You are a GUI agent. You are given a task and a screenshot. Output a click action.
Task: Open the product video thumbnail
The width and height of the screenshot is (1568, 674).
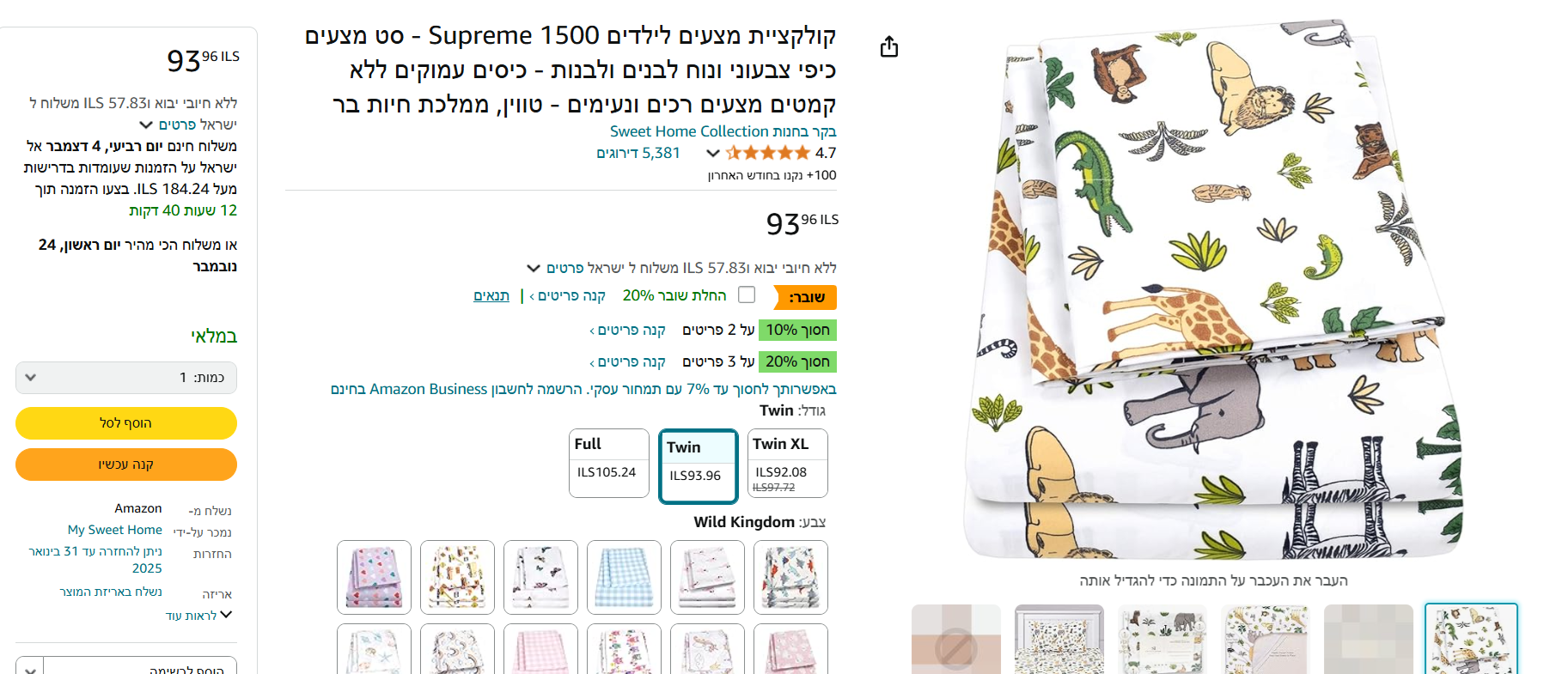coord(955,640)
